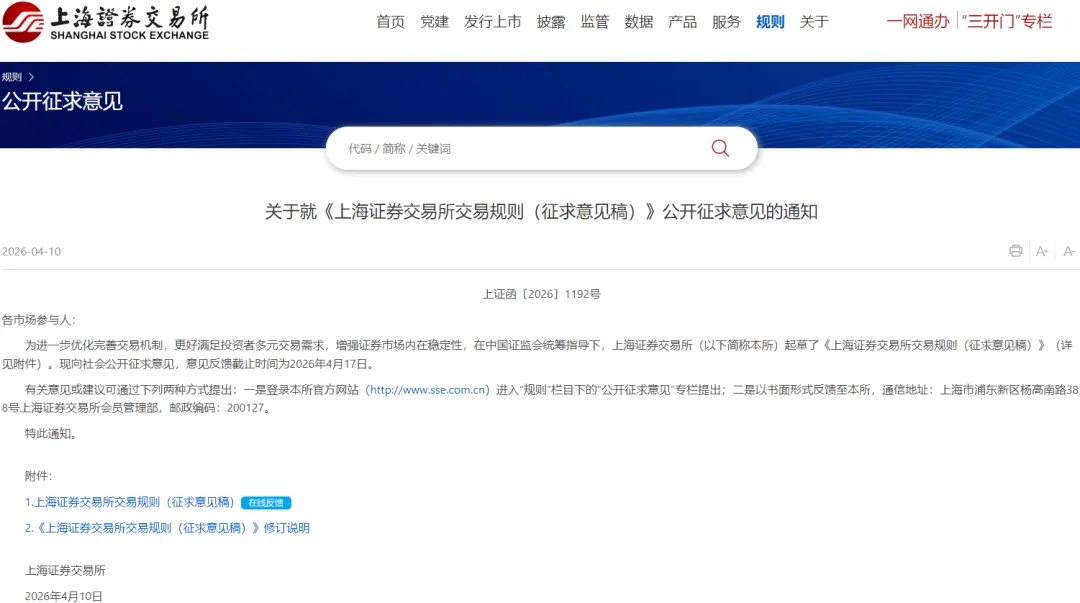Click the A+ icon to enlarge text
Image resolution: width=1080 pixels, height=603 pixels.
tap(1041, 251)
